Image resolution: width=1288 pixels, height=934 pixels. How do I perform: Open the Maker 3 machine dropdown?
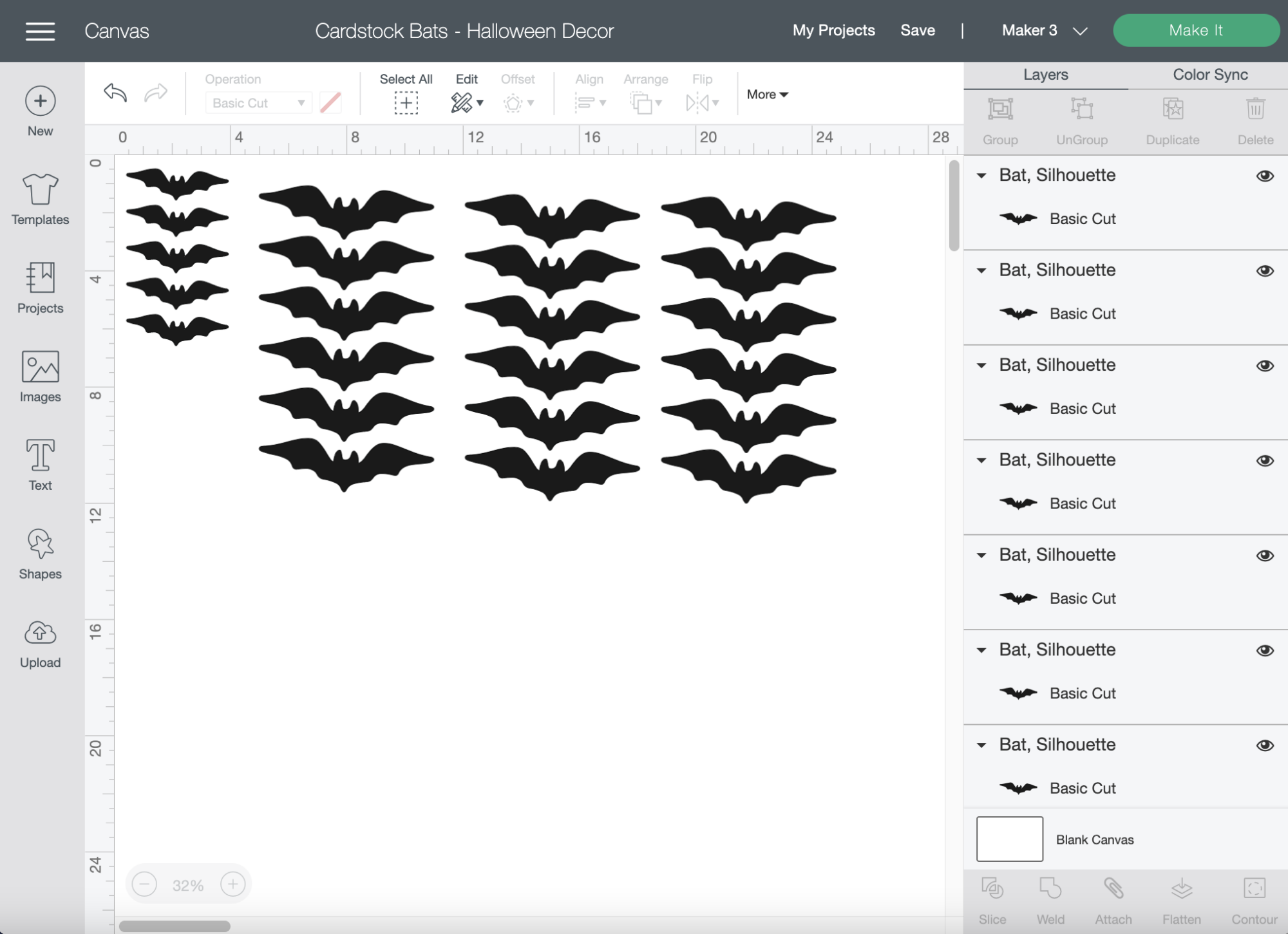[1044, 31]
